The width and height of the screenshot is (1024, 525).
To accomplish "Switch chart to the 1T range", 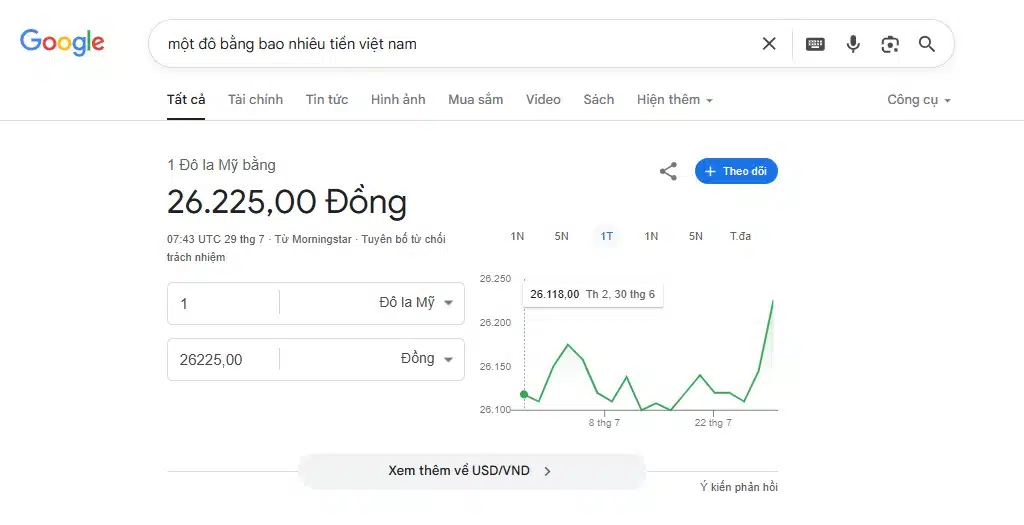I will 606,236.
